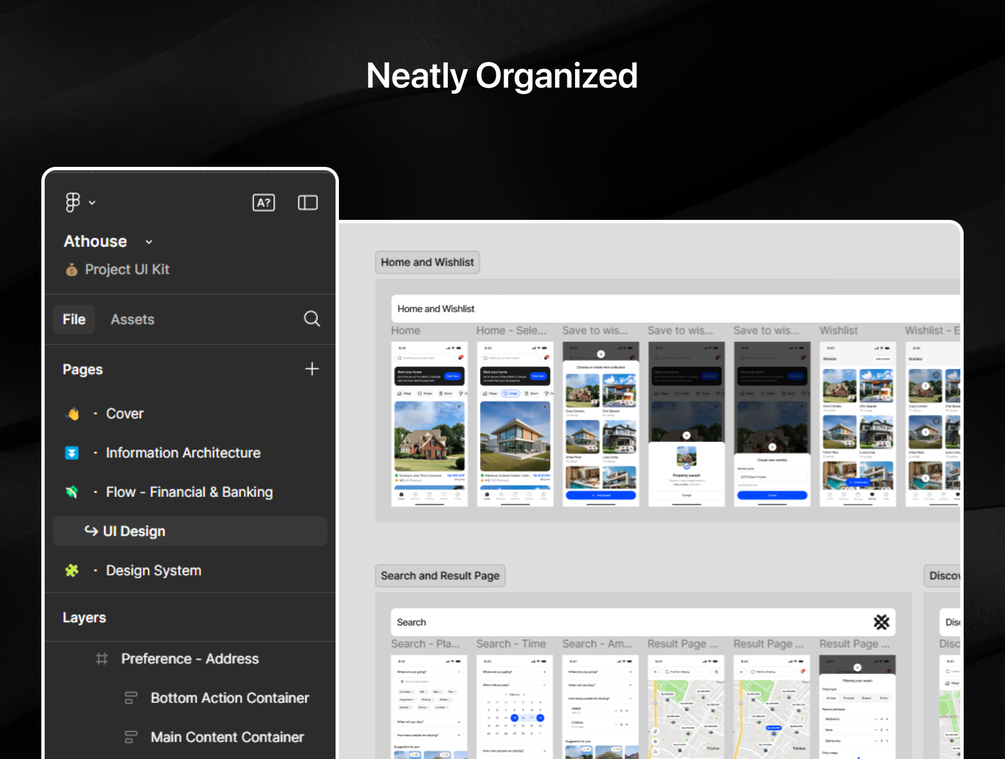The width and height of the screenshot is (1005, 759).
Task: Click the Neatly Organized heading
Action: [x=502, y=76]
